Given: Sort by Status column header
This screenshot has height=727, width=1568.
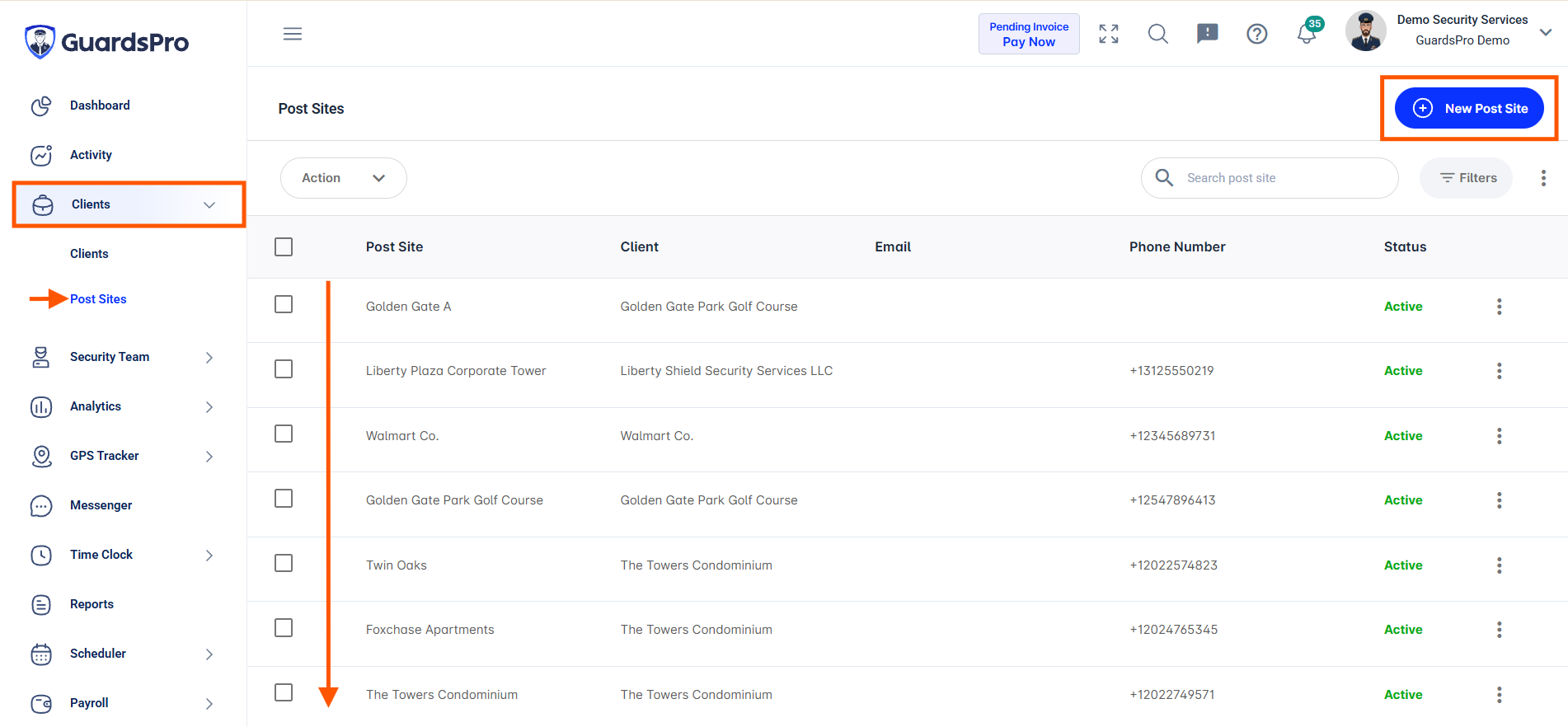Looking at the screenshot, I should click(1405, 247).
